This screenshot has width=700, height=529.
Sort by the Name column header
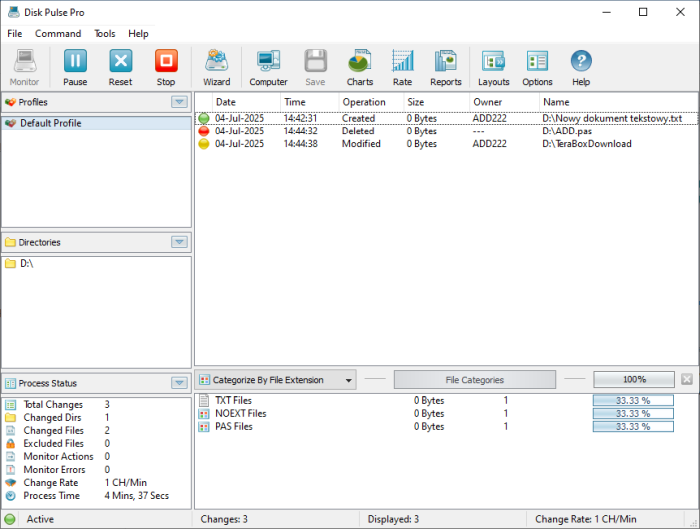[x=619, y=102]
